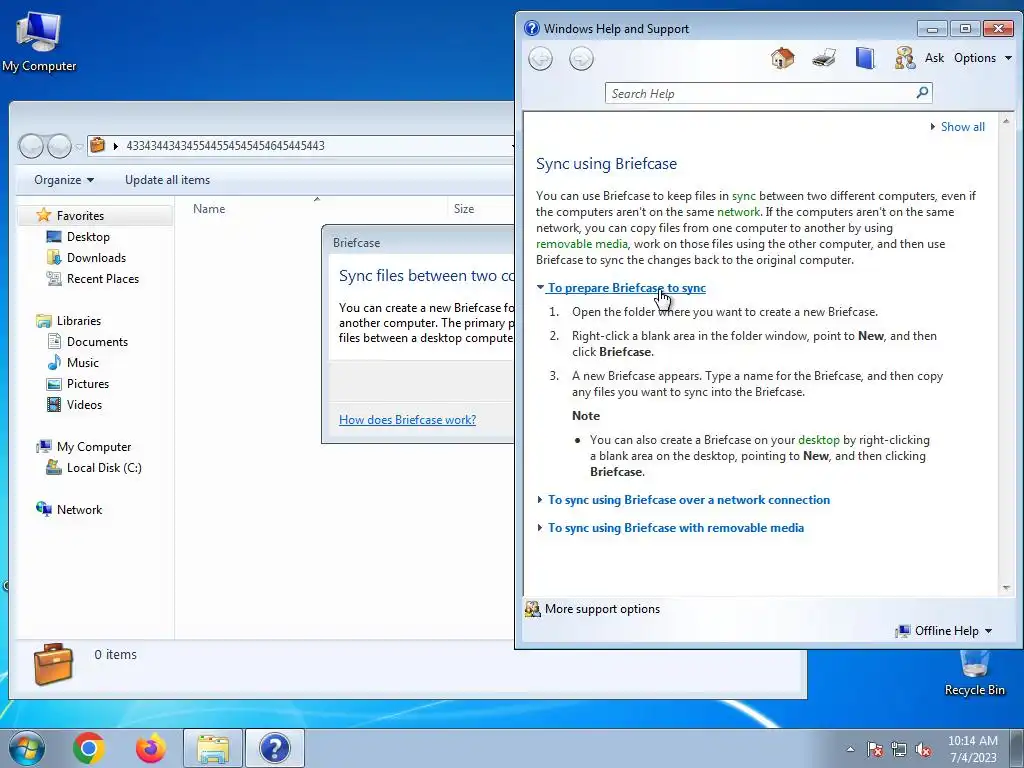Click in the Search Help field
Viewport: 1024px width, 768px height.
(761, 93)
